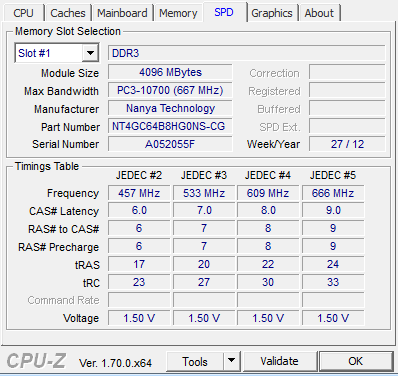
Task: Confirm with the OK button
Action: 356,361
